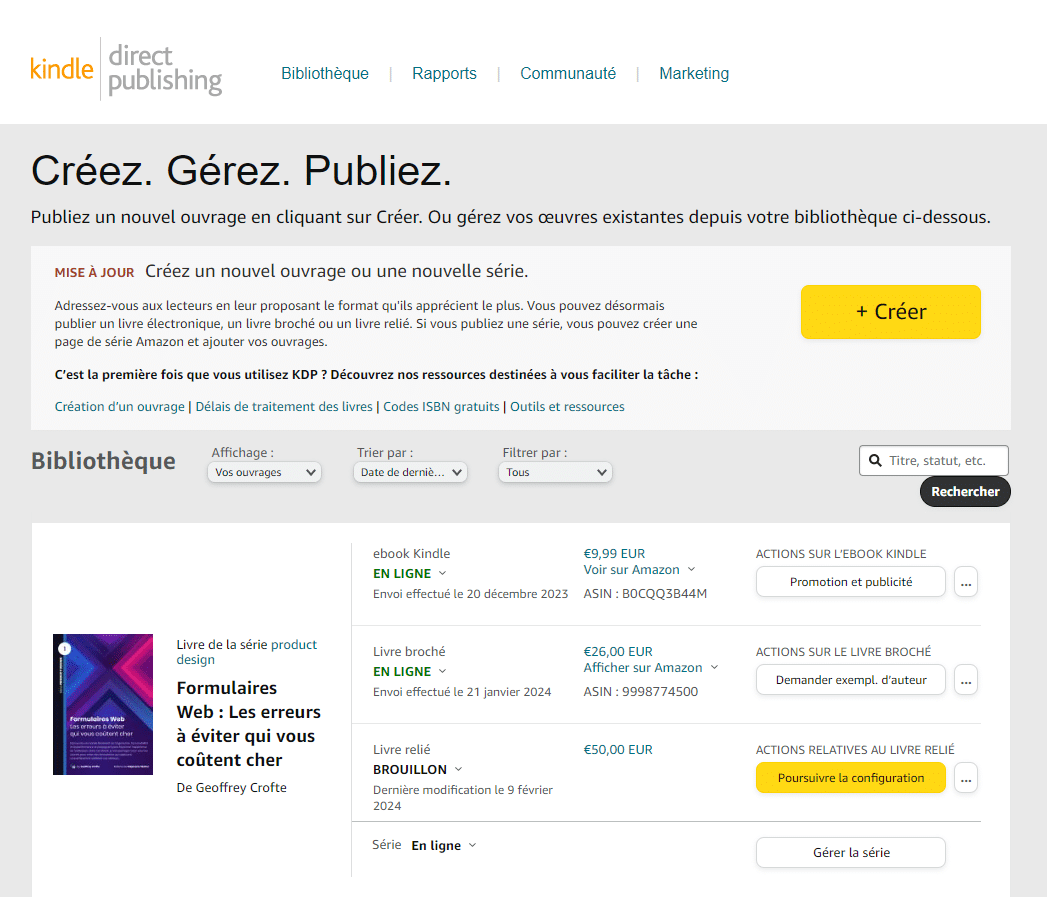Expand the ebook EN LIGNE status chevron
1047x897 pixels.
(442, 573)
